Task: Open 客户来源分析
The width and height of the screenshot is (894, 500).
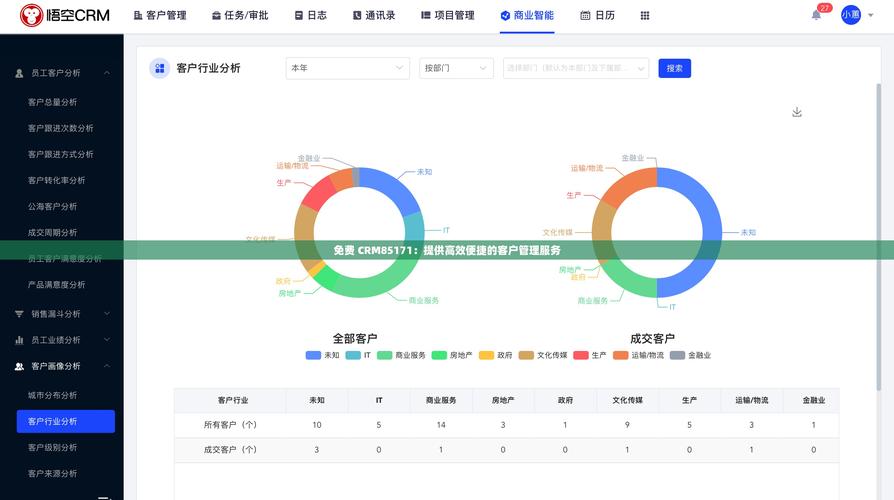Action: (x=52, y=473)
